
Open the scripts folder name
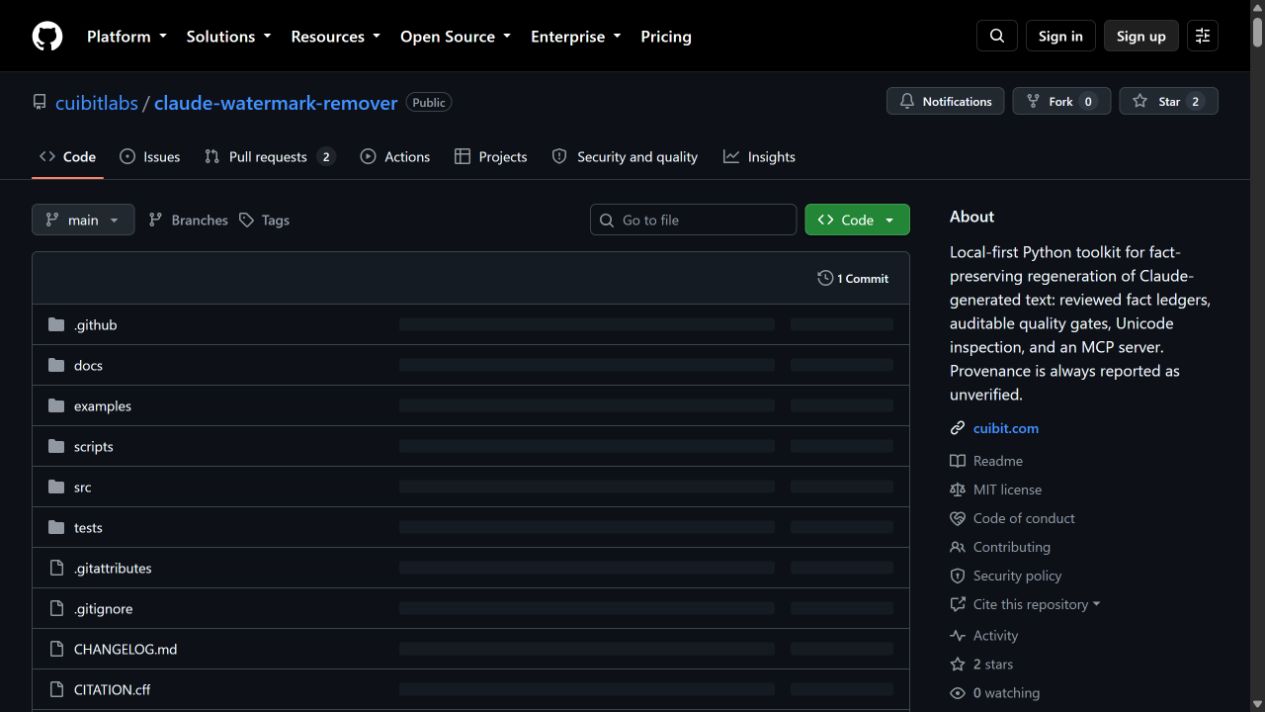click(x=94, y=447)
